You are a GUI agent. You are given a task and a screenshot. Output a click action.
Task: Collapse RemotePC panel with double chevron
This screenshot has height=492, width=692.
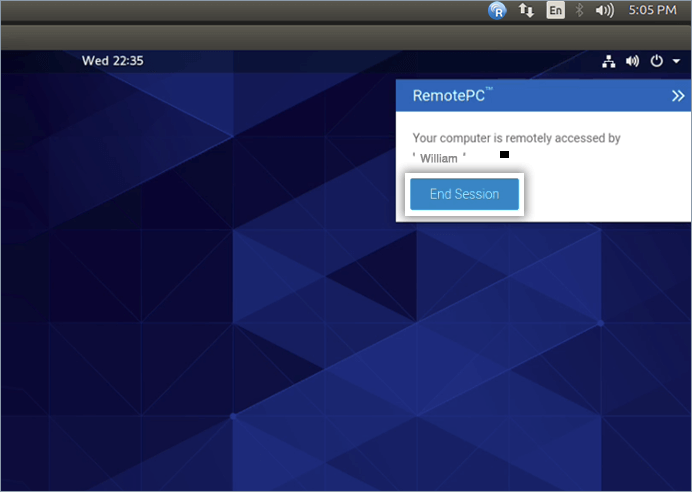click(x=678, y=96)
